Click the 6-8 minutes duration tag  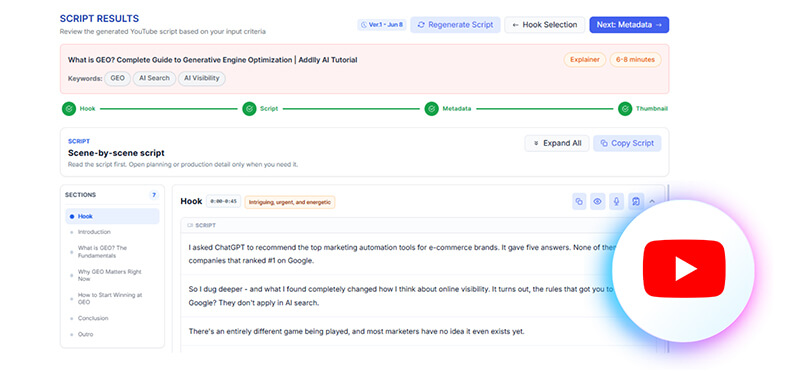point(635,60)
